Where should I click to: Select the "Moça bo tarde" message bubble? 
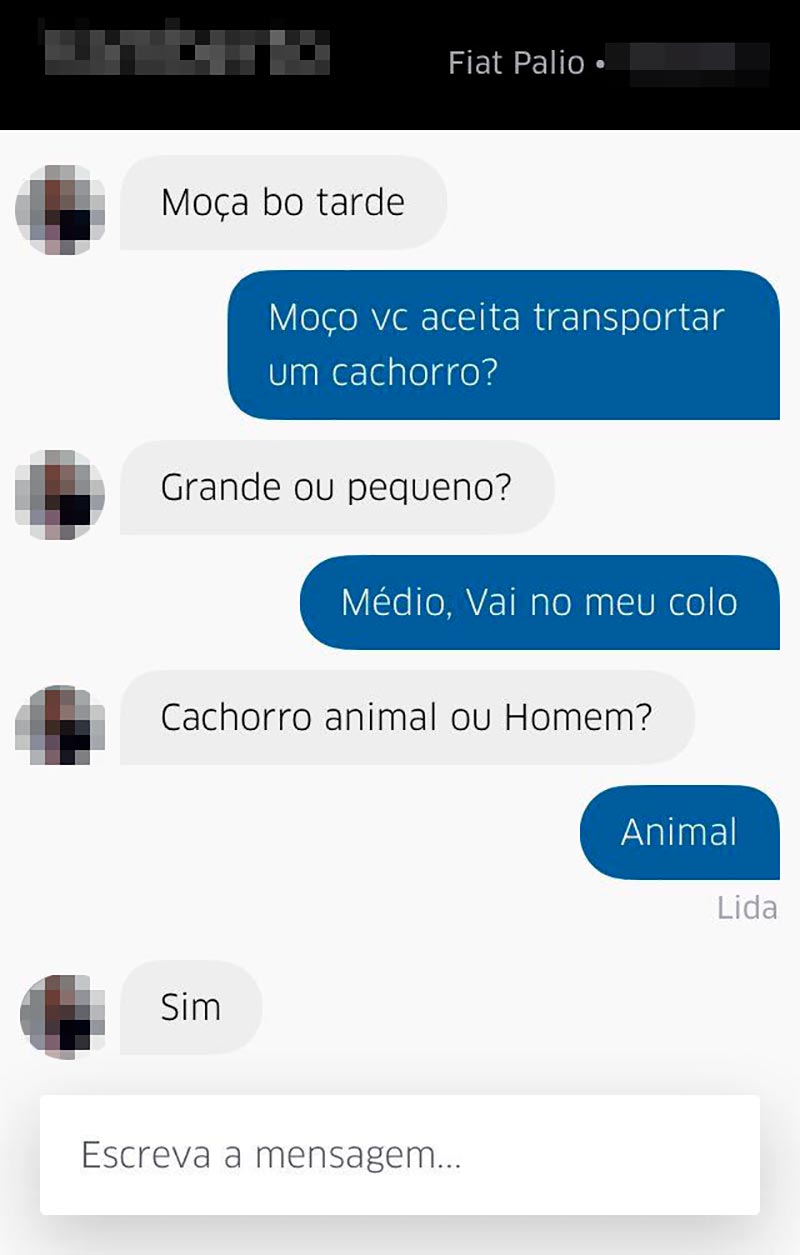(x=283, y=203)
